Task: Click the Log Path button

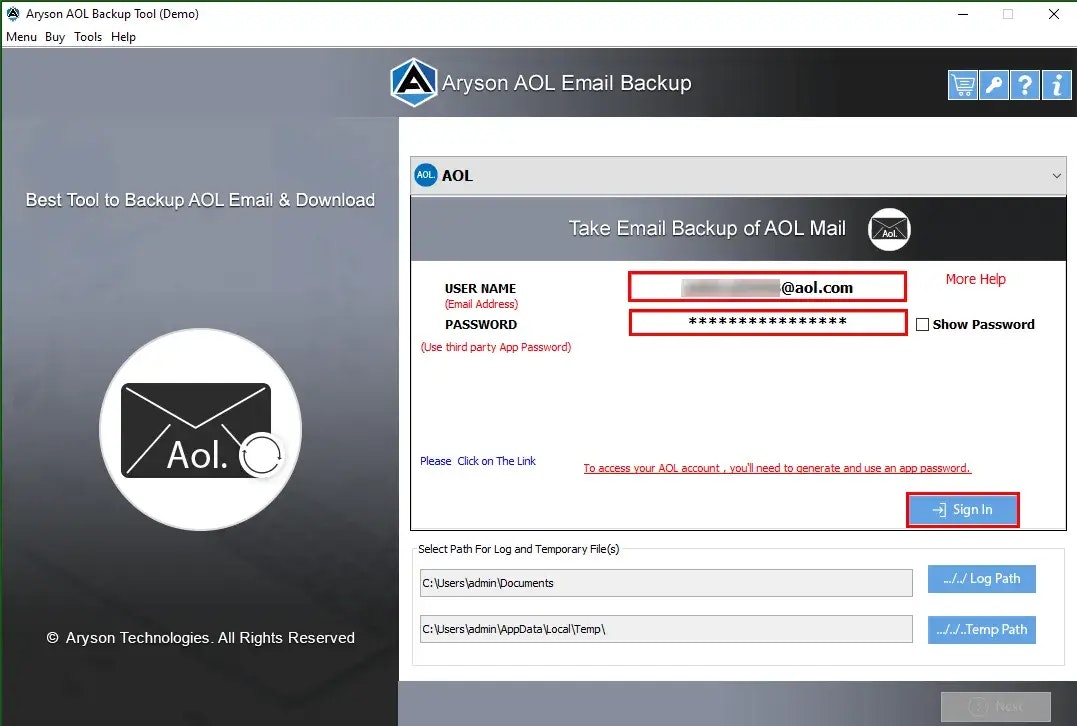Action: click(982, 579)
